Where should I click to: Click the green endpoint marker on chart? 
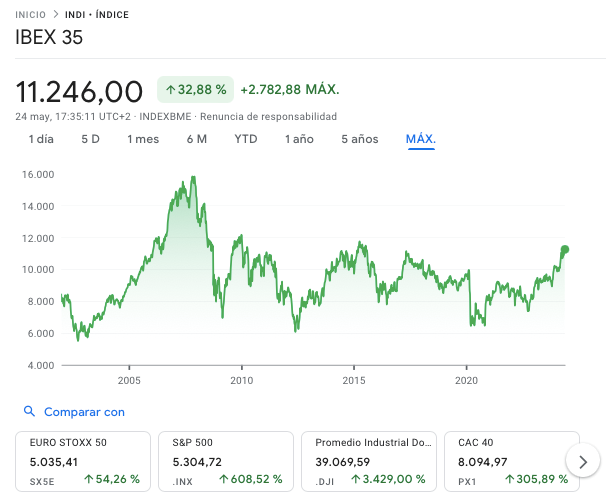[x=565, y=249]
